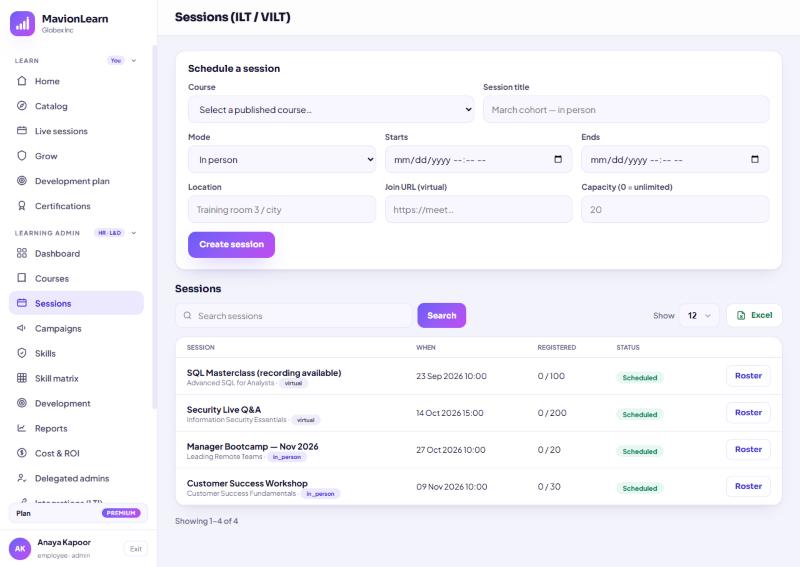Click the Sessions calendar icon in sidebar
This screenshot has width=800, height=567.
click(x=22, y=303)
